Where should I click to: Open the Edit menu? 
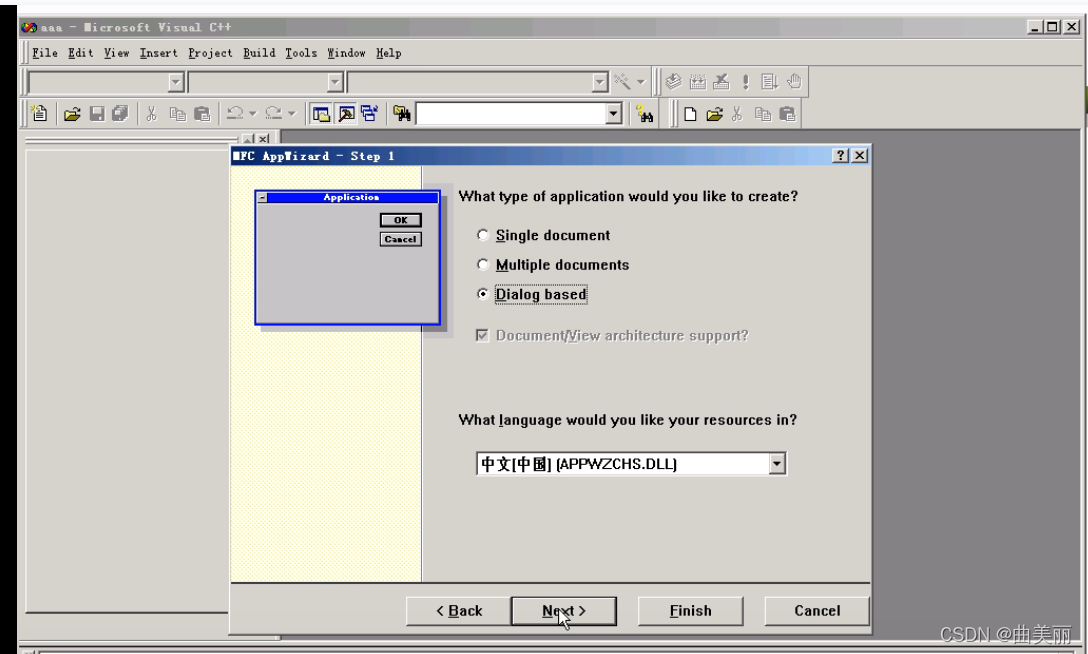coord(80,53)
